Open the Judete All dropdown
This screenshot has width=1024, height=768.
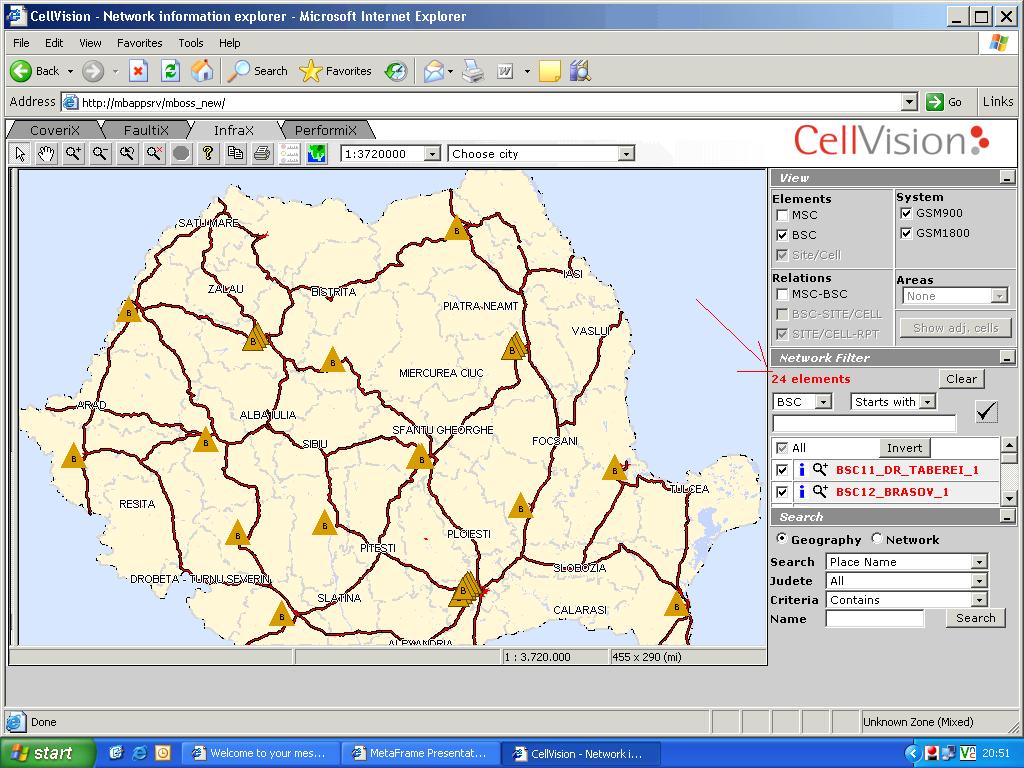click(x=978, y=581)
